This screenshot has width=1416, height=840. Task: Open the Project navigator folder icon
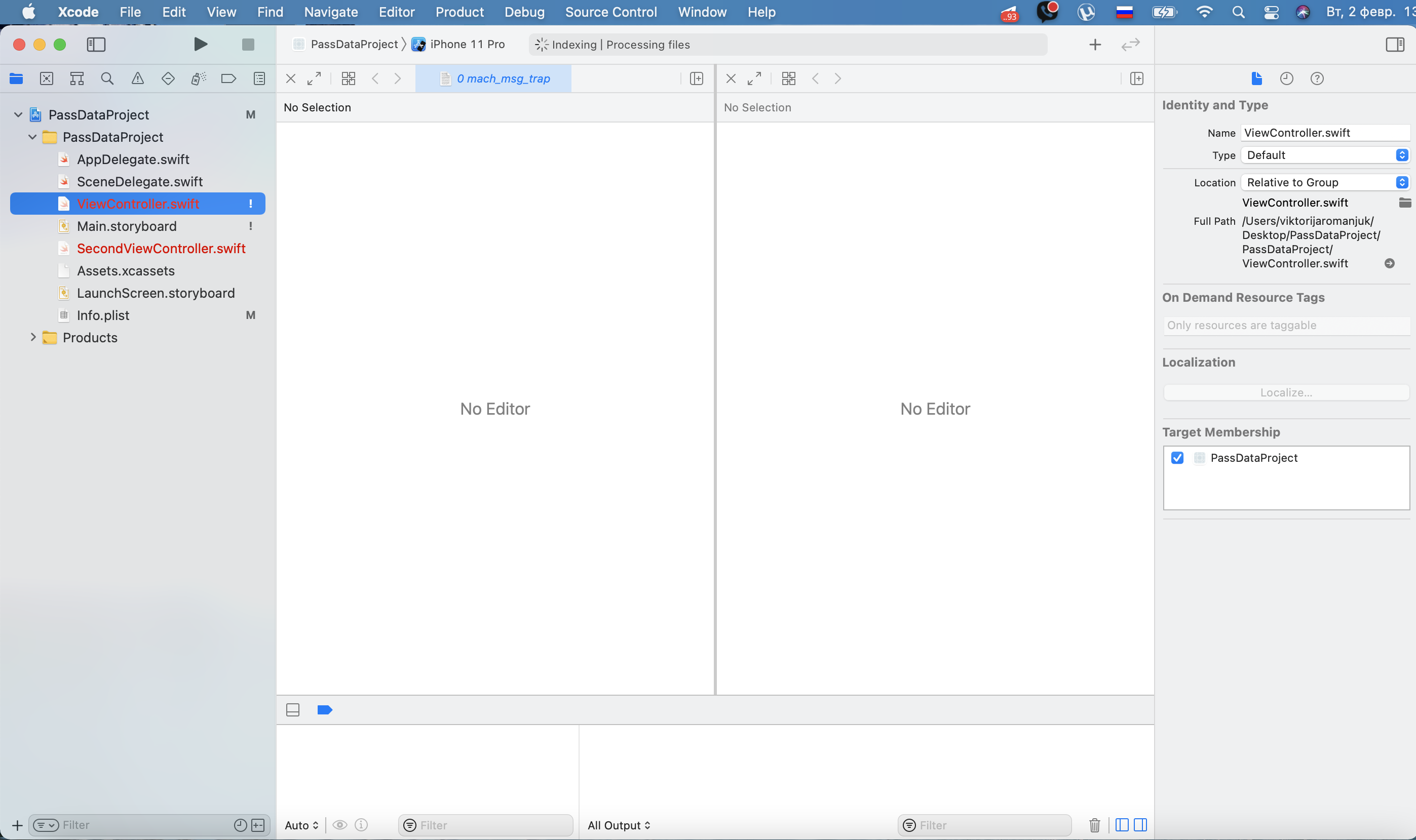[16, 78]
